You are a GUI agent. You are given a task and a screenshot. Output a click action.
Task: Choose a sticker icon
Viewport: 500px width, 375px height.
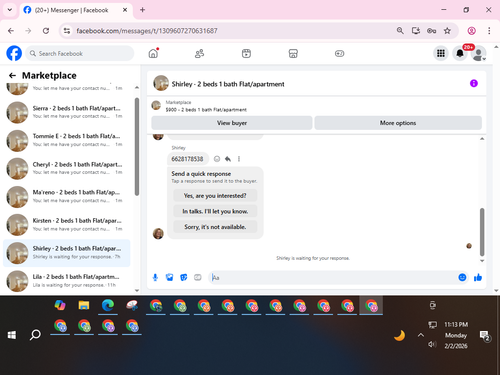click(x=184, y=277)
